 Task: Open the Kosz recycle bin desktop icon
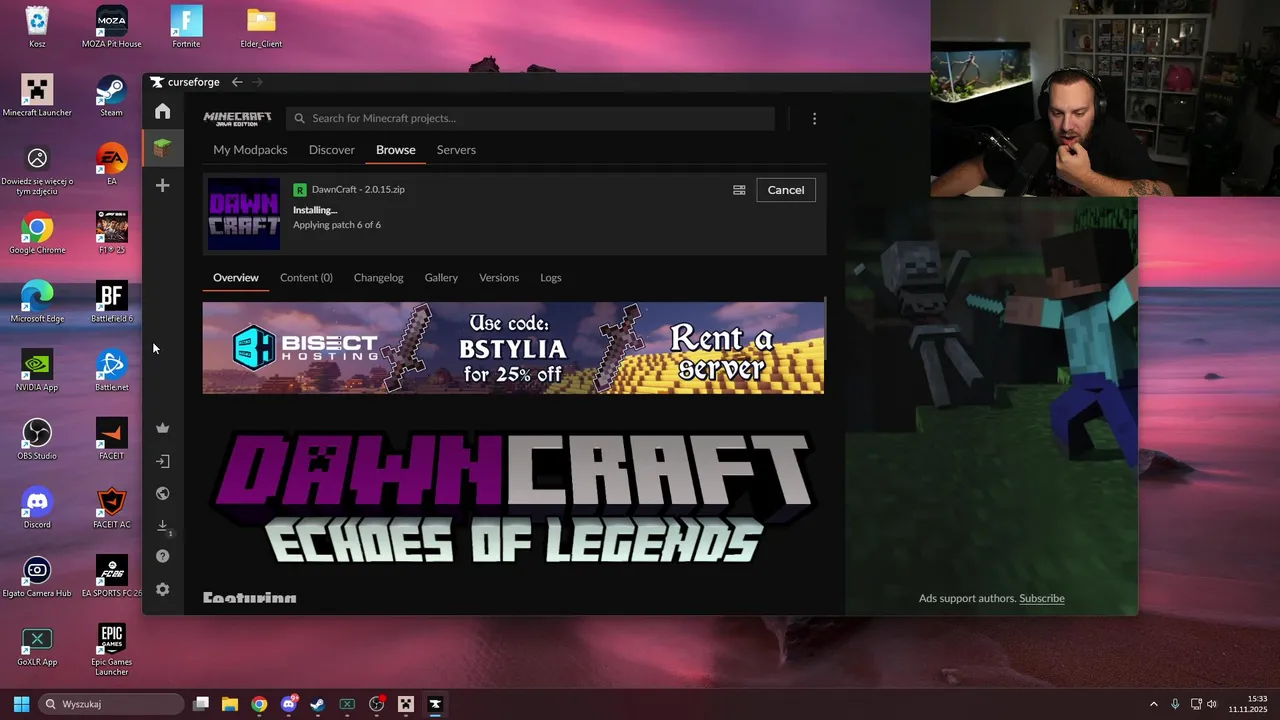tap(37, 27)
